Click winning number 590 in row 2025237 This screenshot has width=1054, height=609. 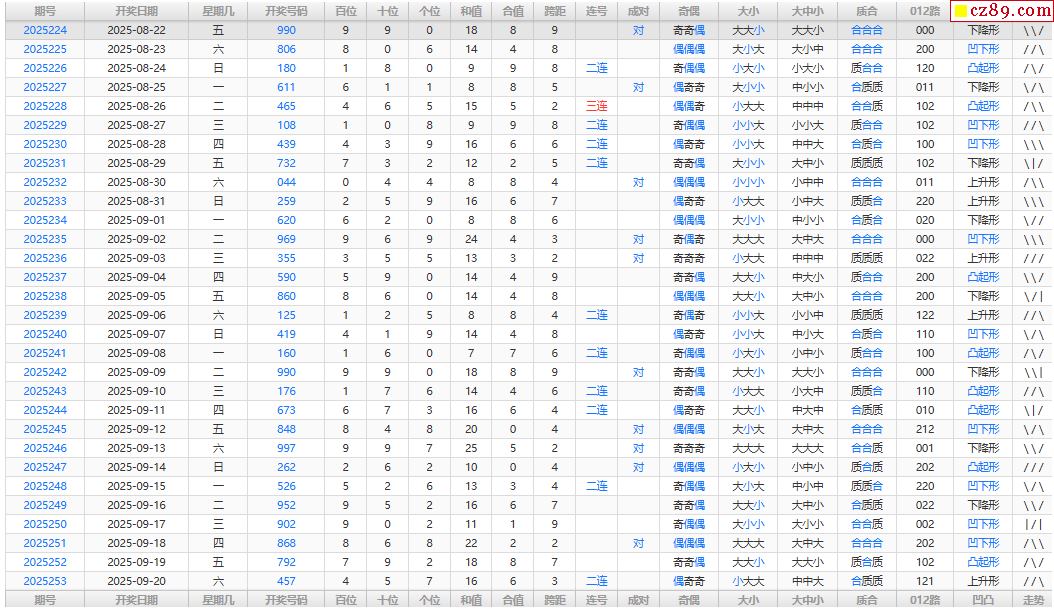click(286, 277)
